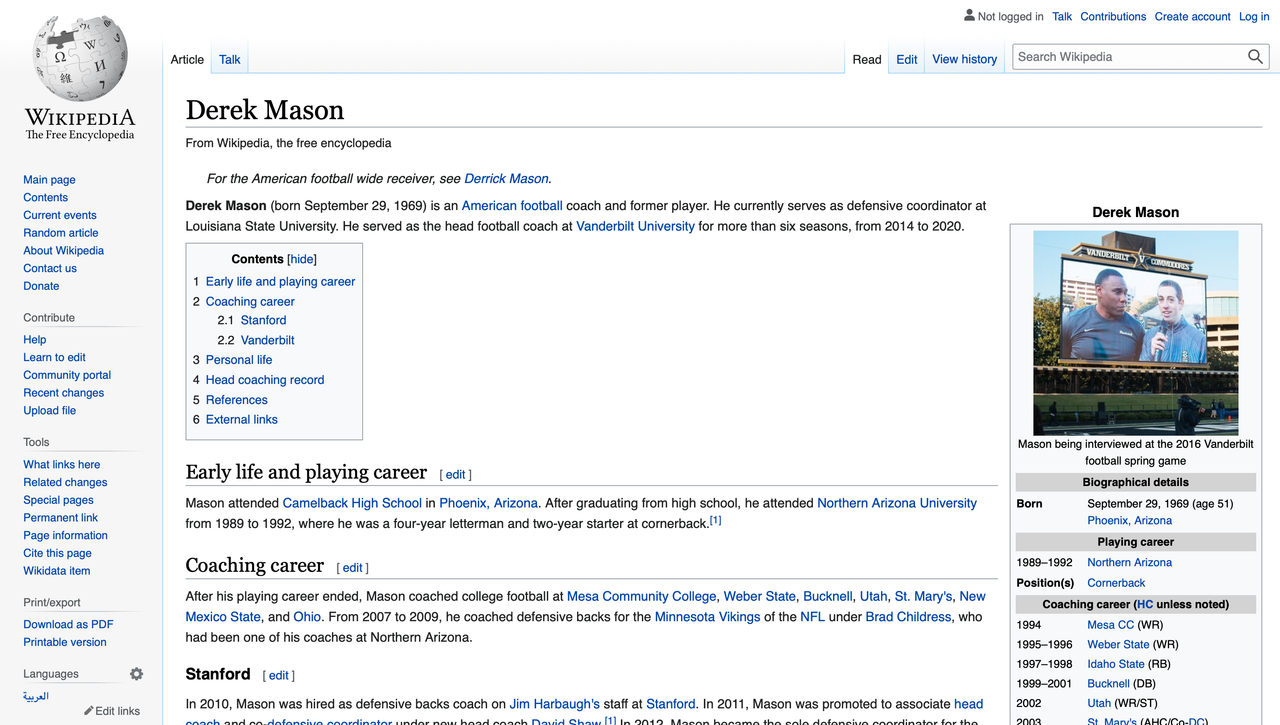Viewport: 1280px width, 725px height.
Task: Open Cornerback link in infobox
Action: click(x=1116, y=583)
